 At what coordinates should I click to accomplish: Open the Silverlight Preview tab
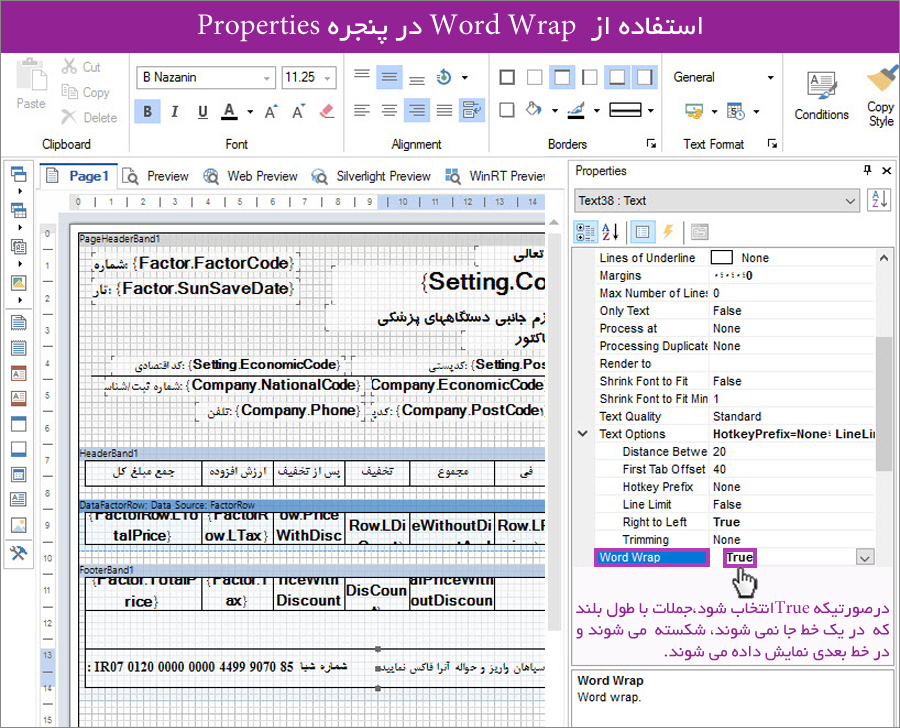click(371, 176)
